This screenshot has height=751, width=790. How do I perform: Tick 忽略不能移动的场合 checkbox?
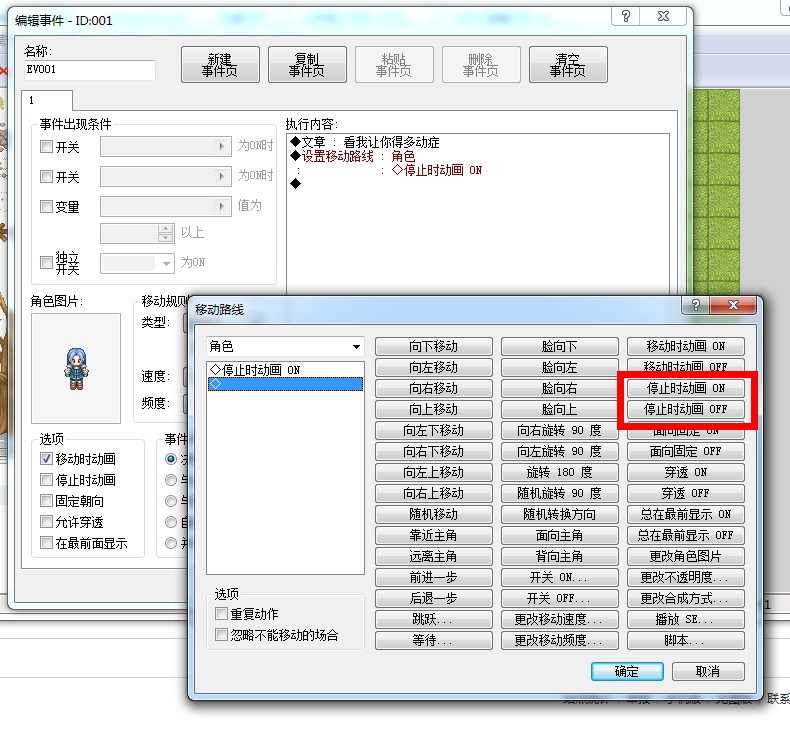click(221, 634)
